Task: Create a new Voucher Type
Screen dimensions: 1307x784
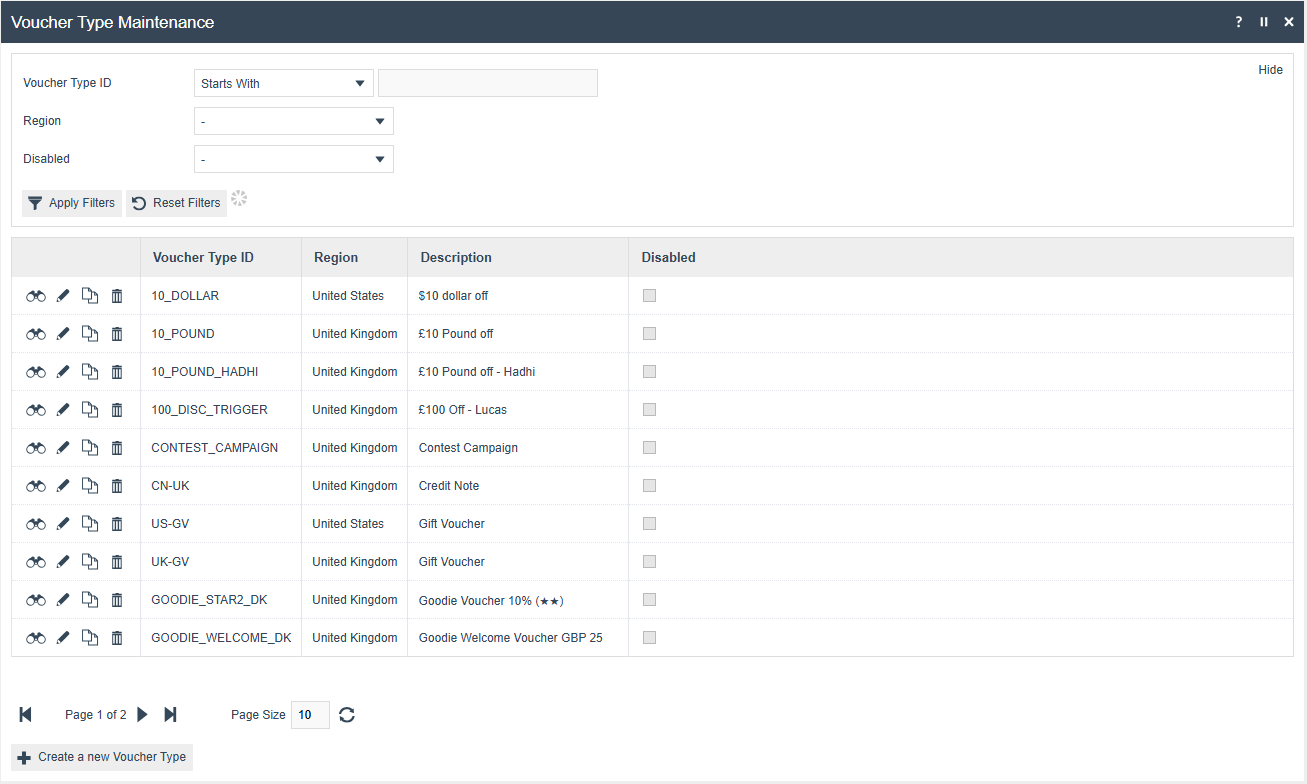Action: 102,757
